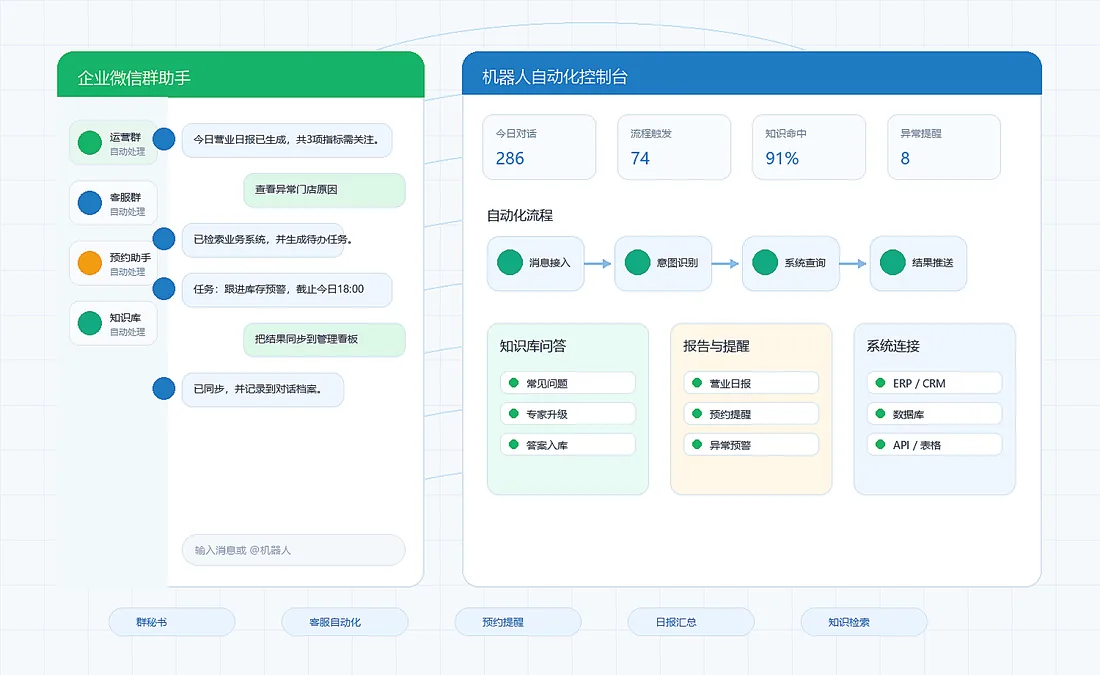Click the arrow between 意图识别 and 系统查询
The width and height of the screenshot is (1100, 675).
pos(725,264)
